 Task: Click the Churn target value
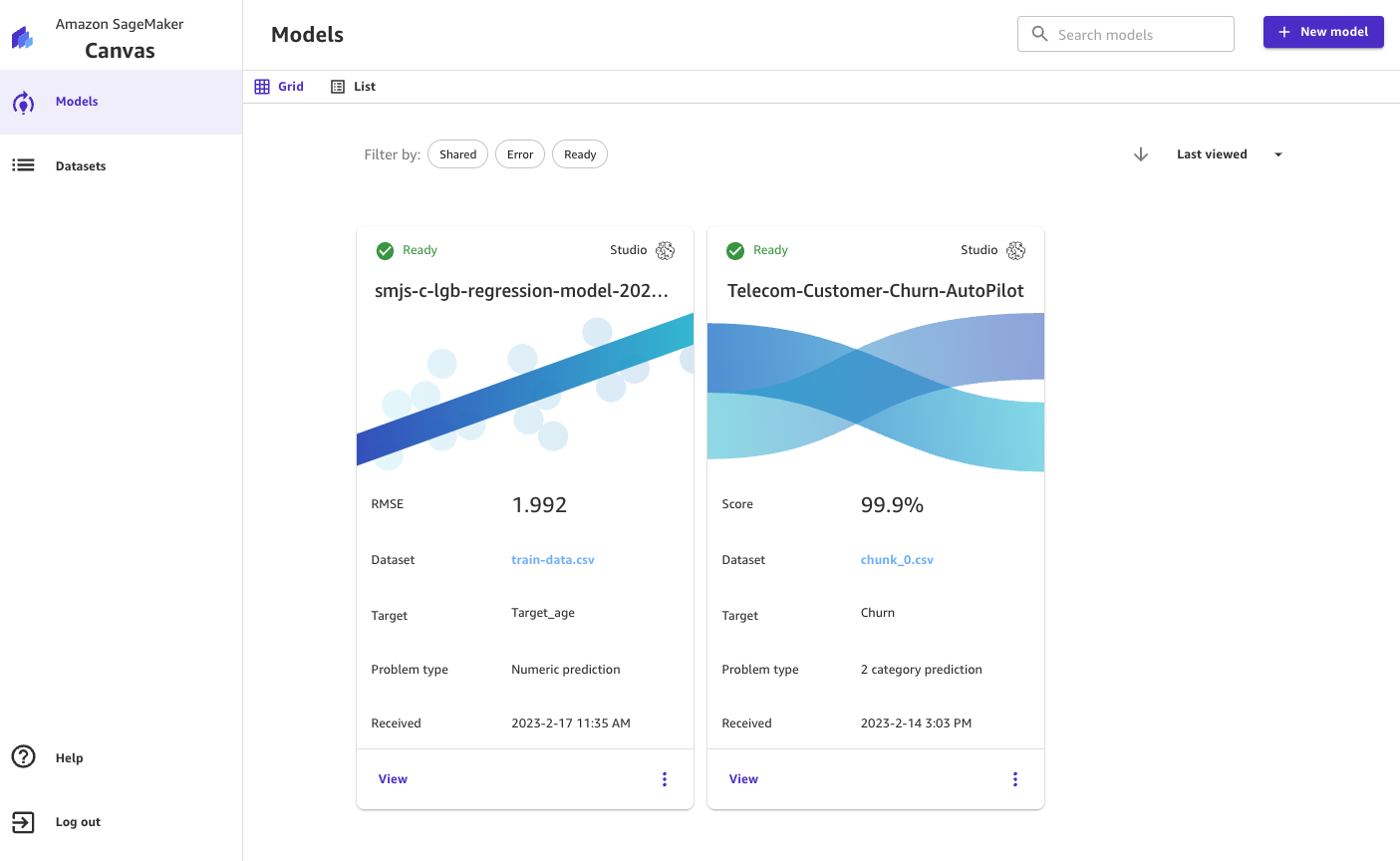coord(878,613)
